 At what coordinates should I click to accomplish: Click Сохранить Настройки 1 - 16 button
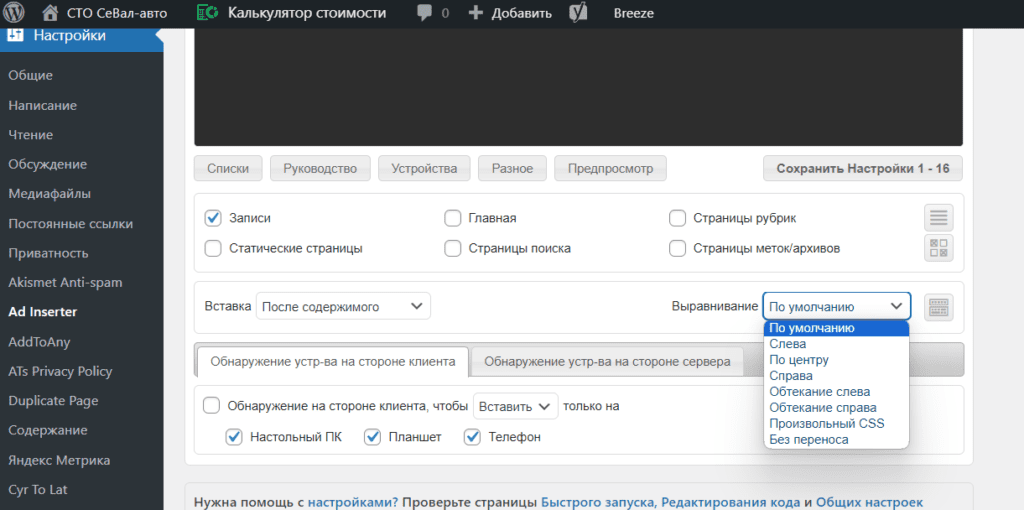(x=863, y=168)
